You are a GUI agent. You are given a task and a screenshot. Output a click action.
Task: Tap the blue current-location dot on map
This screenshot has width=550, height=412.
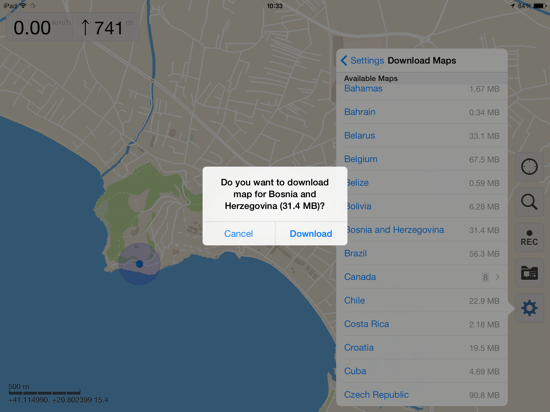pos(139,264)
